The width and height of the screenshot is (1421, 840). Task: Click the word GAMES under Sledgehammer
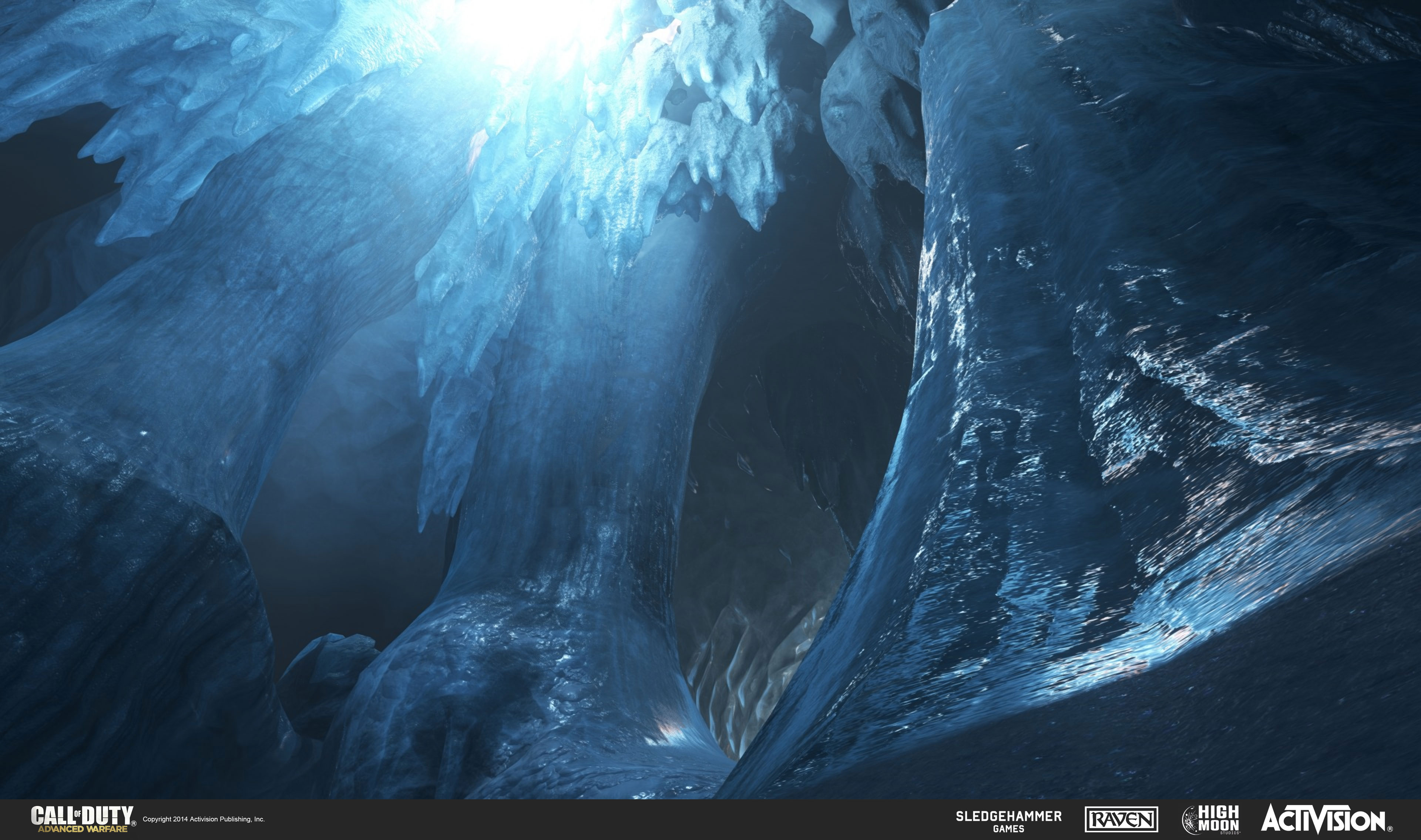(1008, 829)
